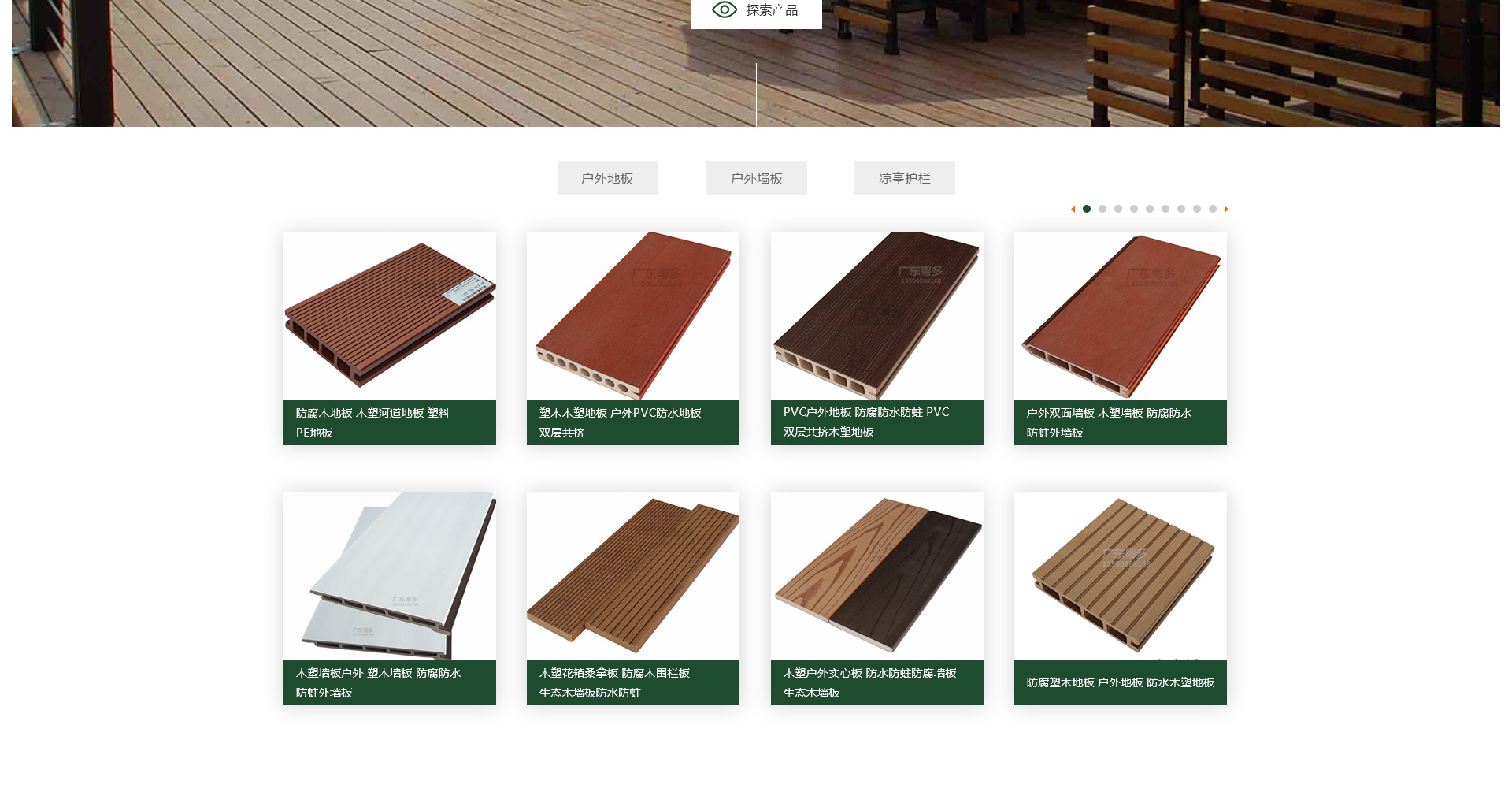Open the 户外墙板 category tab

[x=756, y=178]
